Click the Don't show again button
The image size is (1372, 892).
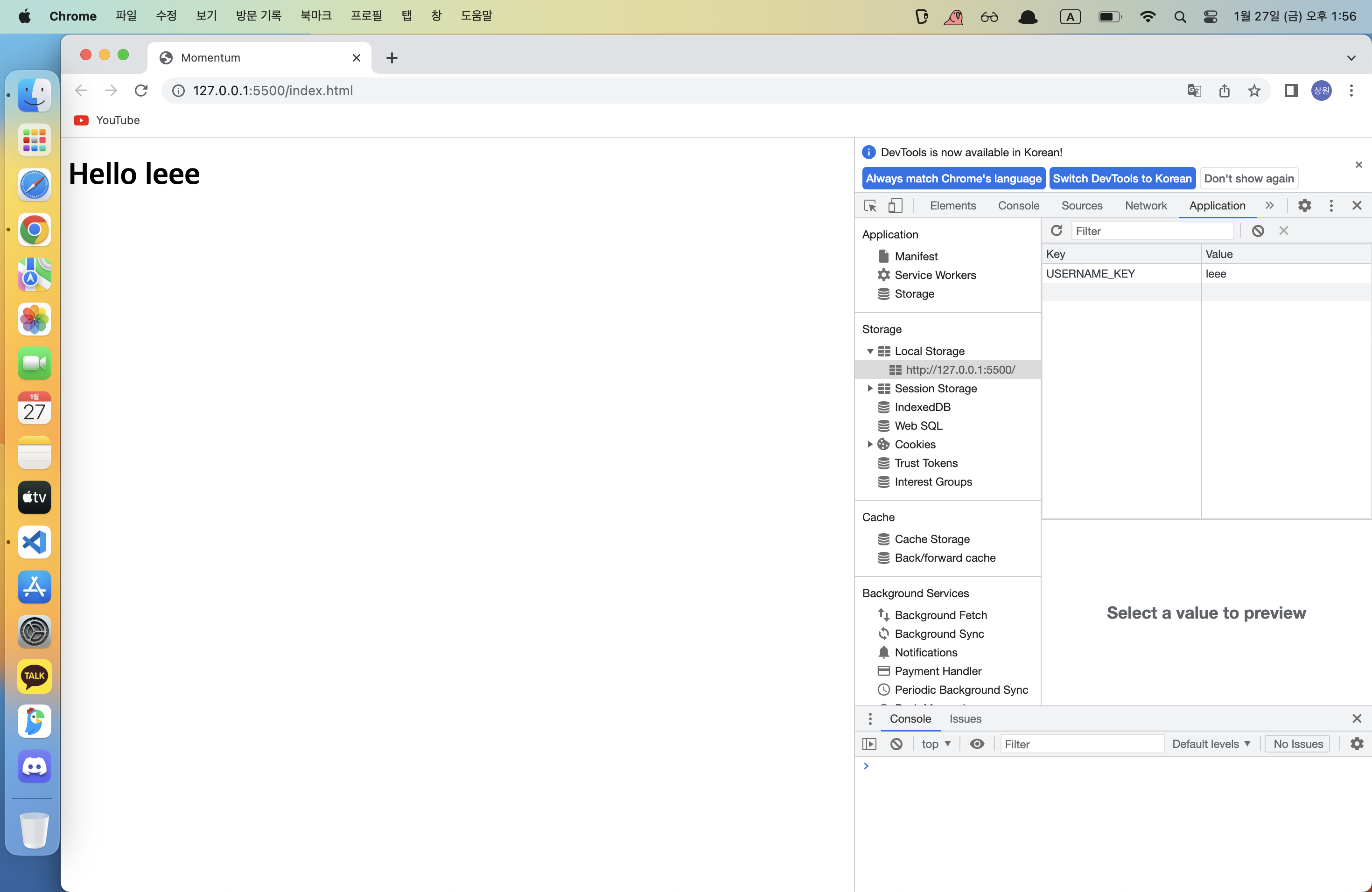(x=1249, y=179)
